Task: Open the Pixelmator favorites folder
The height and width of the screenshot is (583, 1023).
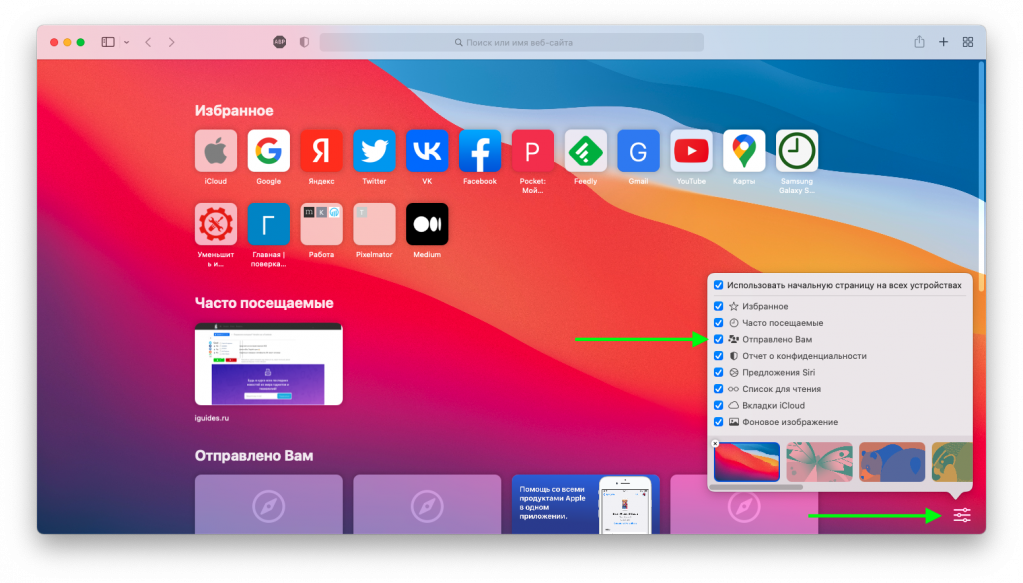Action: (374, 224)
